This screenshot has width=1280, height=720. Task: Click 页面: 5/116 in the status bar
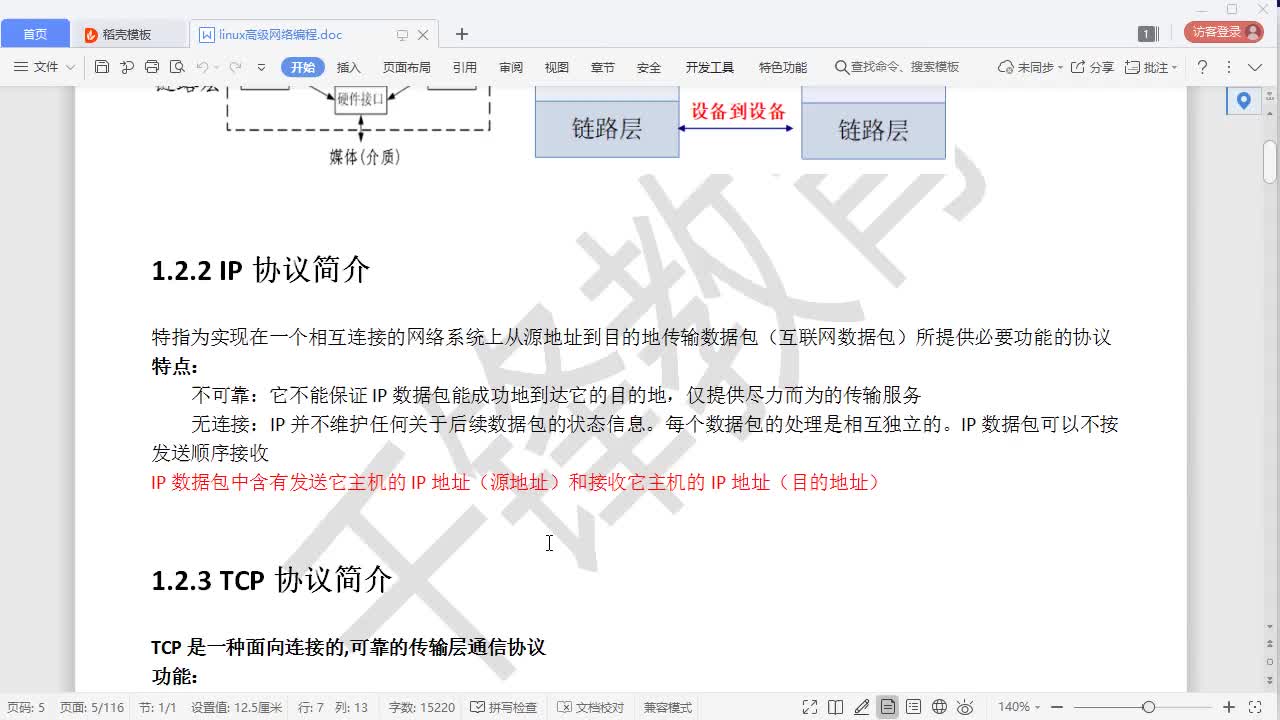(92, 707)
